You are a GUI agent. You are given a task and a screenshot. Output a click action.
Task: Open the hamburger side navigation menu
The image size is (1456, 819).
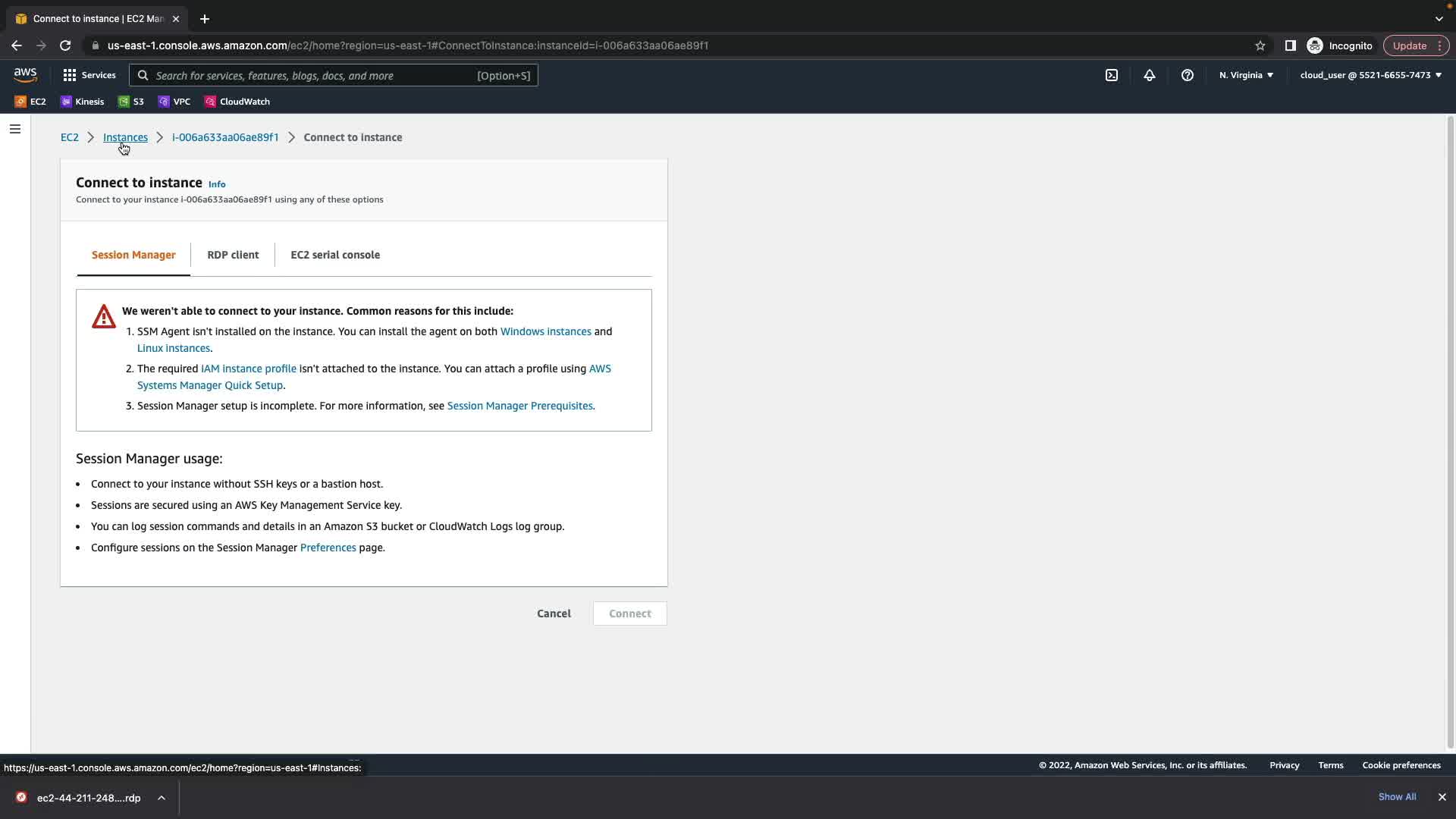14,129
